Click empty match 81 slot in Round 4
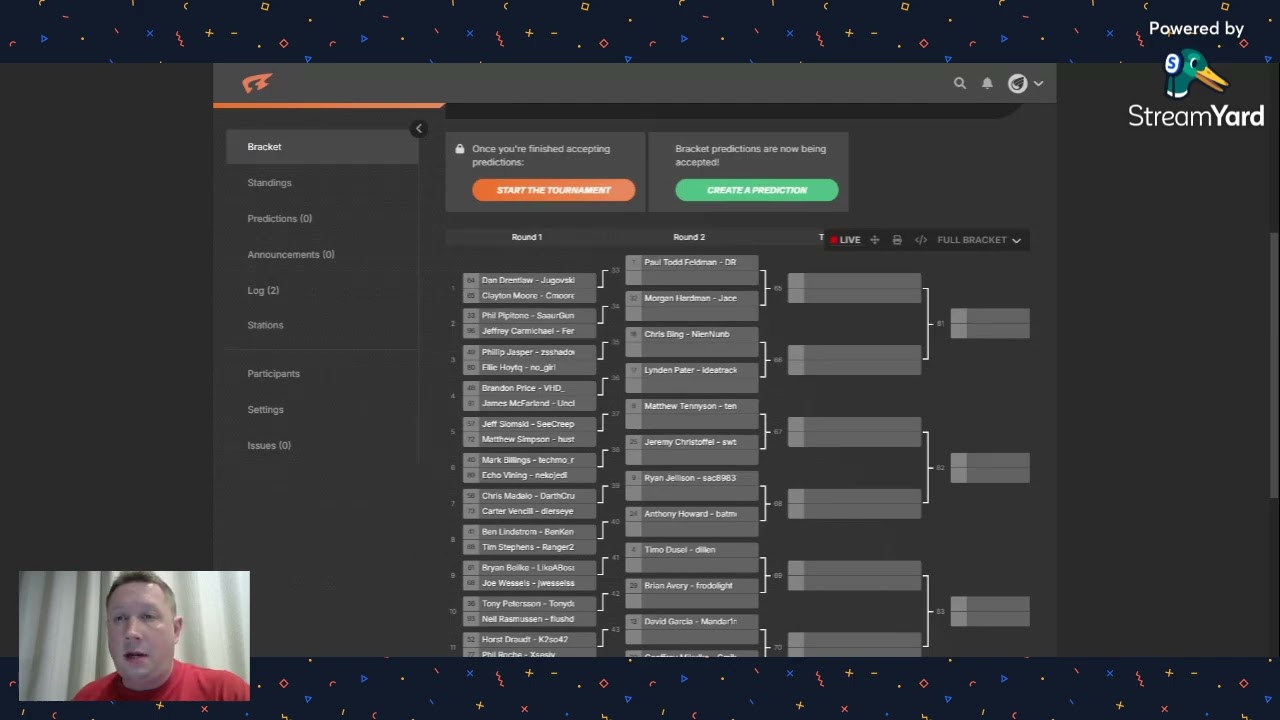Viewport: 1280px width, 720px height. pos(990,324)
